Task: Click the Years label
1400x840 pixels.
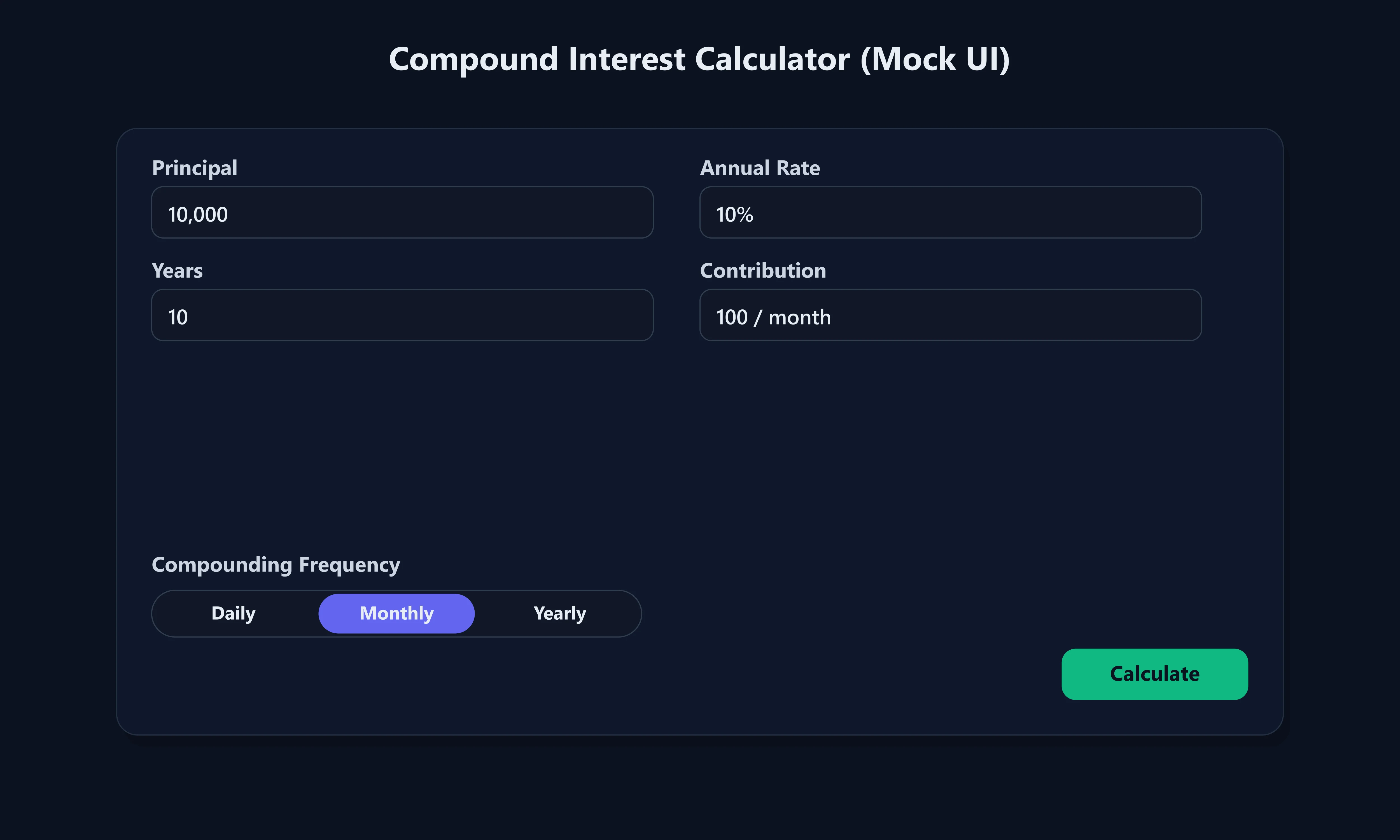Action: pyautogui.click(x=177, y=270)
